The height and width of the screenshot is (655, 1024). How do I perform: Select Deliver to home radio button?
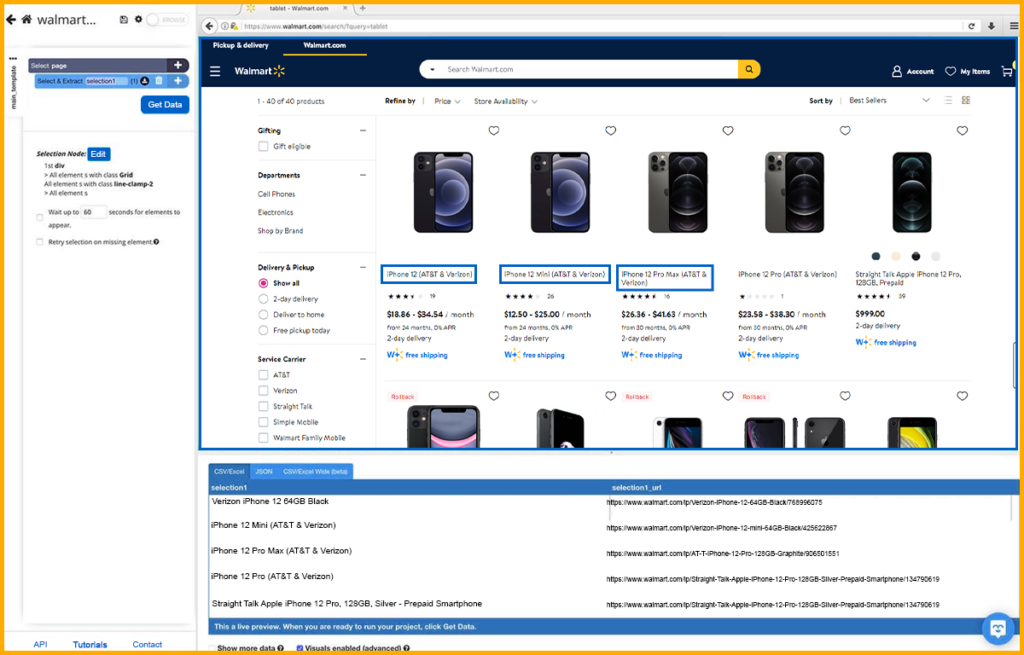tap(263, 315)
